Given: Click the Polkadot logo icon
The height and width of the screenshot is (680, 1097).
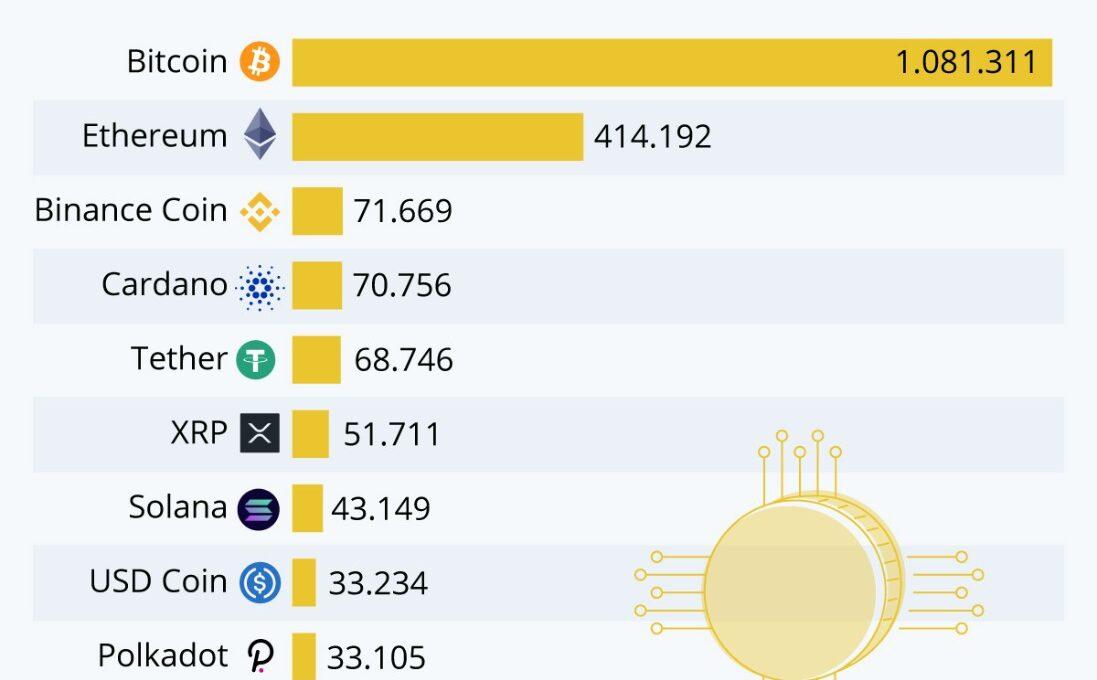Looking at the screenshot, I should click(x=261, y=656).
